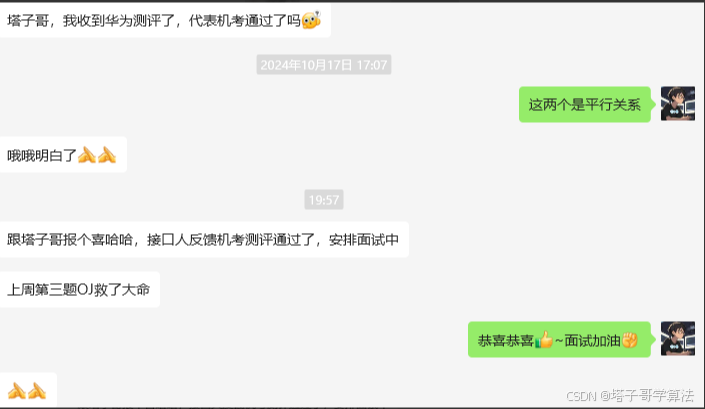Click the thumbs-up emoji in green bubble
The height and width of the screenshot is (409, 705).
coord(544,340)
